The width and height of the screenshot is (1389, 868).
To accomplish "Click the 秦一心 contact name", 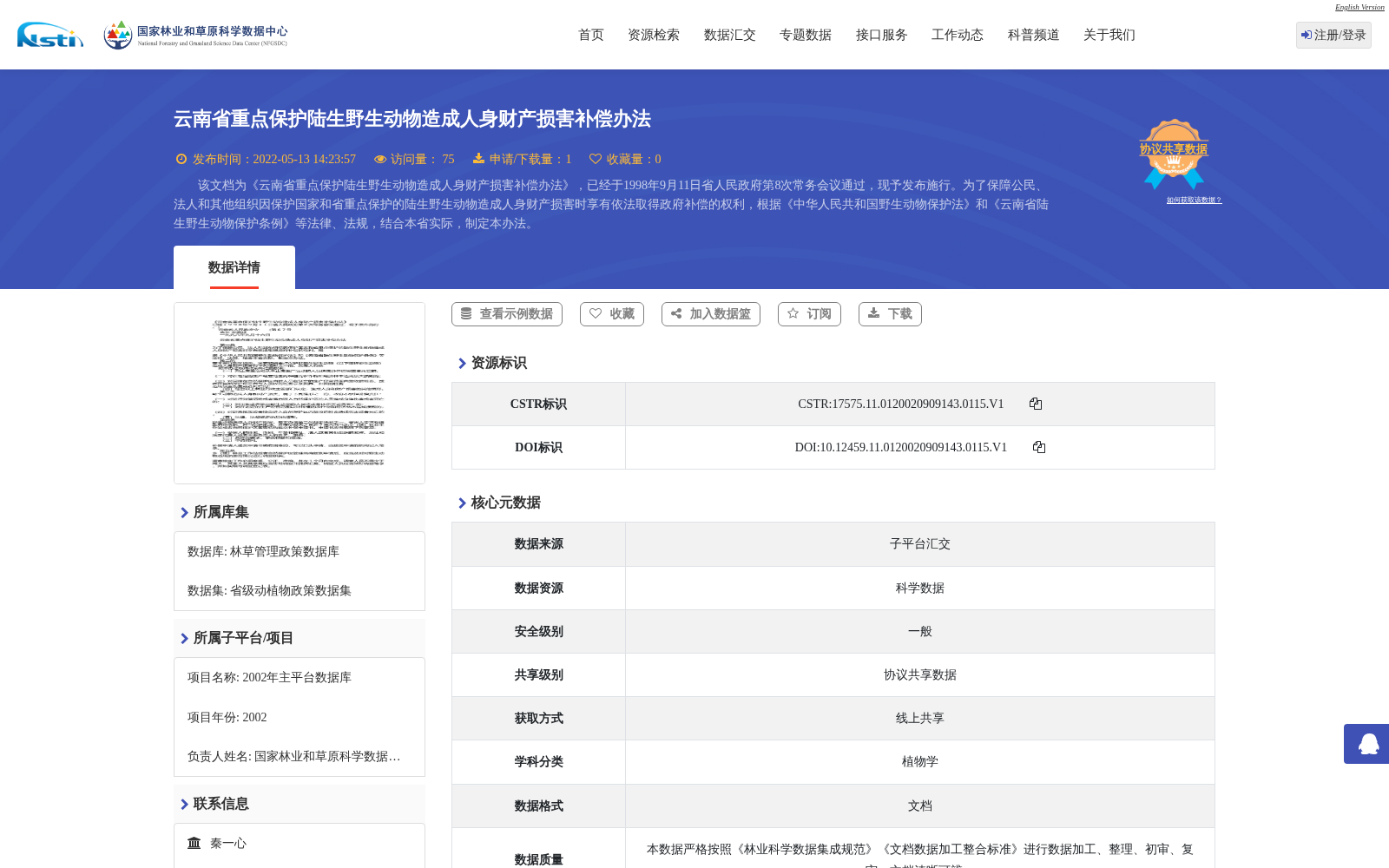I will point(228,843).
